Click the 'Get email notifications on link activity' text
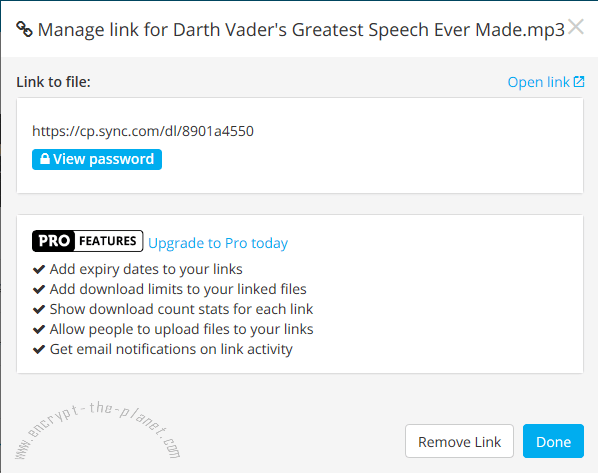Image resolution: width=598 pixels, height=473 pixels. [x=171, y=349]
